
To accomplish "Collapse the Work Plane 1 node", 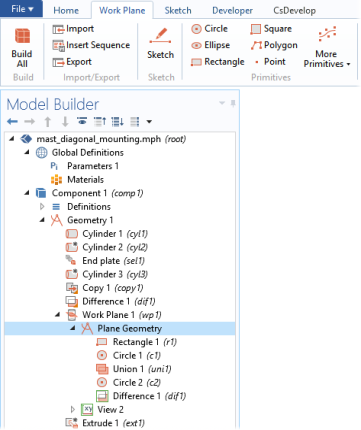I will [58, 314].
